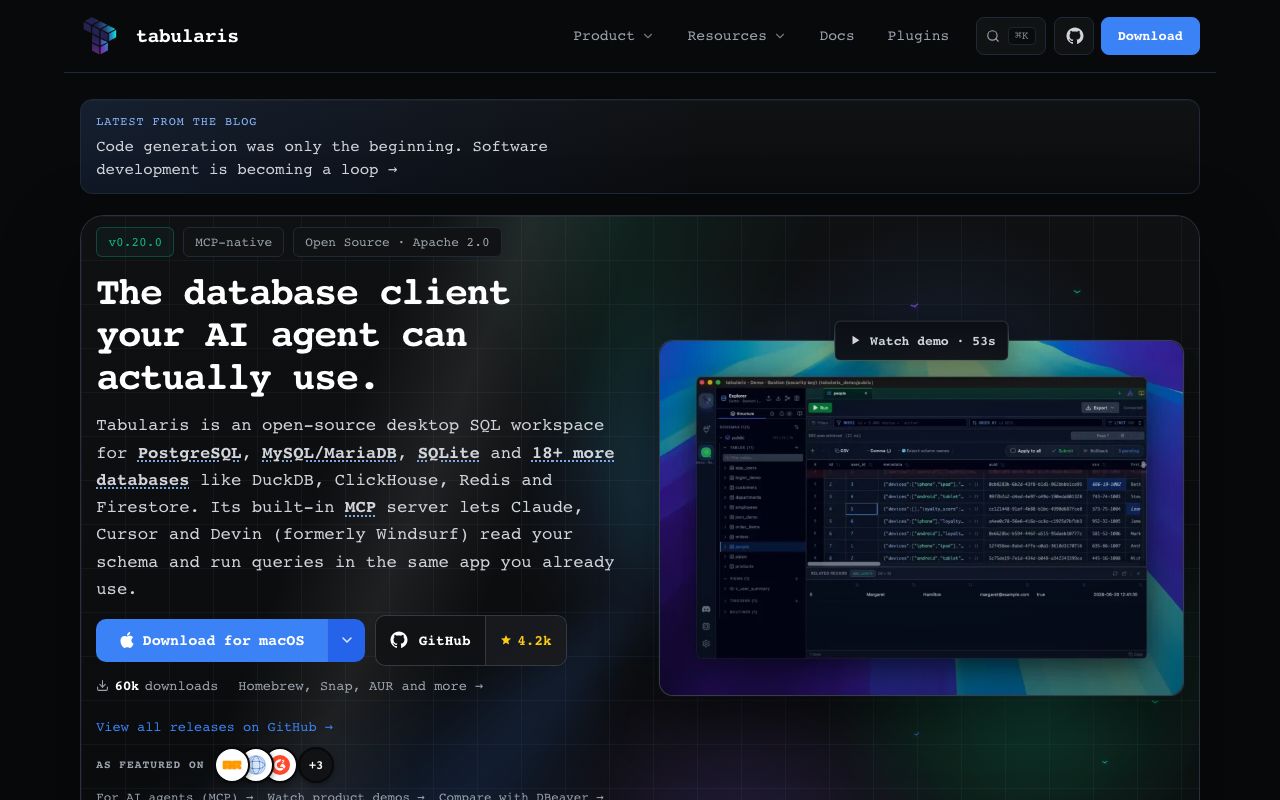1280x800 pixels.
Task: Click the download icon beside 60k downloads
Action: [x=102, y=686]
